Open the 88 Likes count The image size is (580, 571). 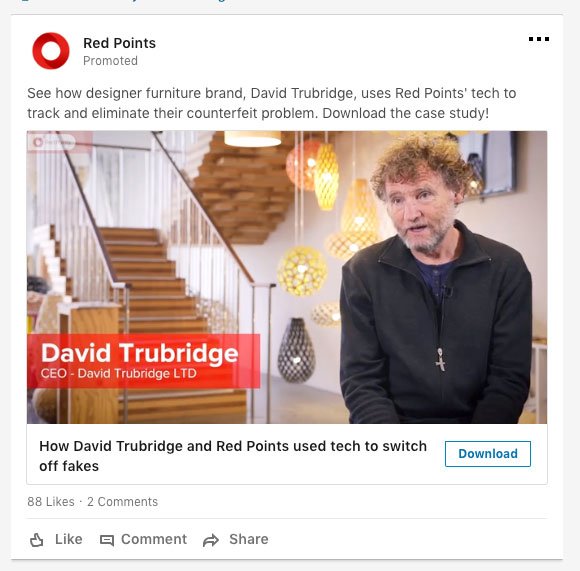51,501
